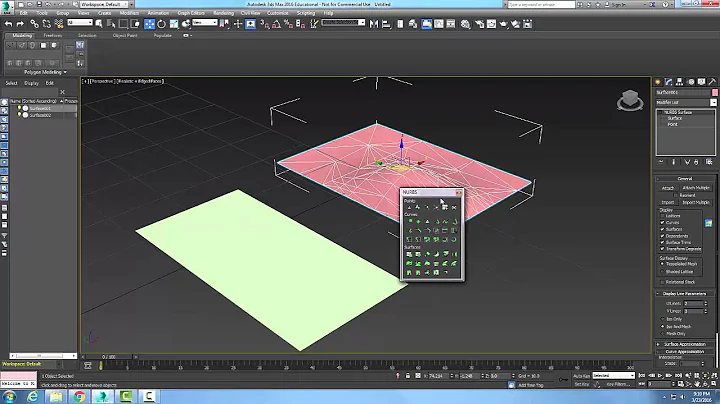Viewport: 720px width, 404px height.
Task: Switch to the Freeform ribbon tab
Action: (x=52, y=35)
